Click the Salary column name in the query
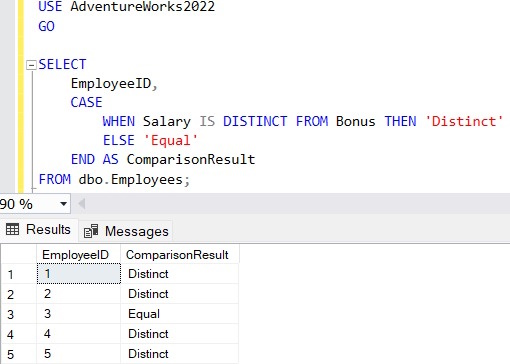This screenshot has height=364, width=510. (167, 122)
